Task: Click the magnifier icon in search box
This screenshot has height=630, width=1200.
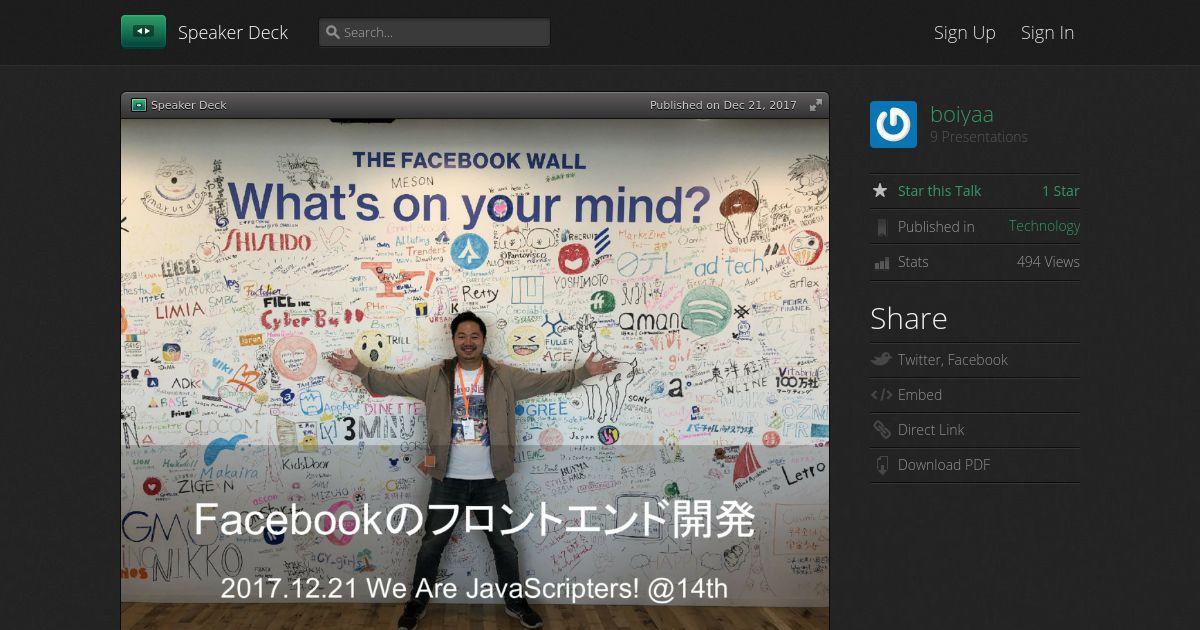Action: pyautogui.click(x=333, y=32)
